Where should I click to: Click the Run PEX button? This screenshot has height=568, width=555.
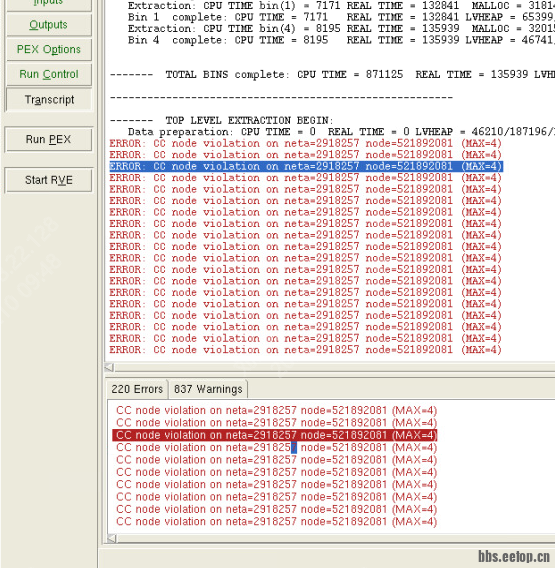coord(48,139)
